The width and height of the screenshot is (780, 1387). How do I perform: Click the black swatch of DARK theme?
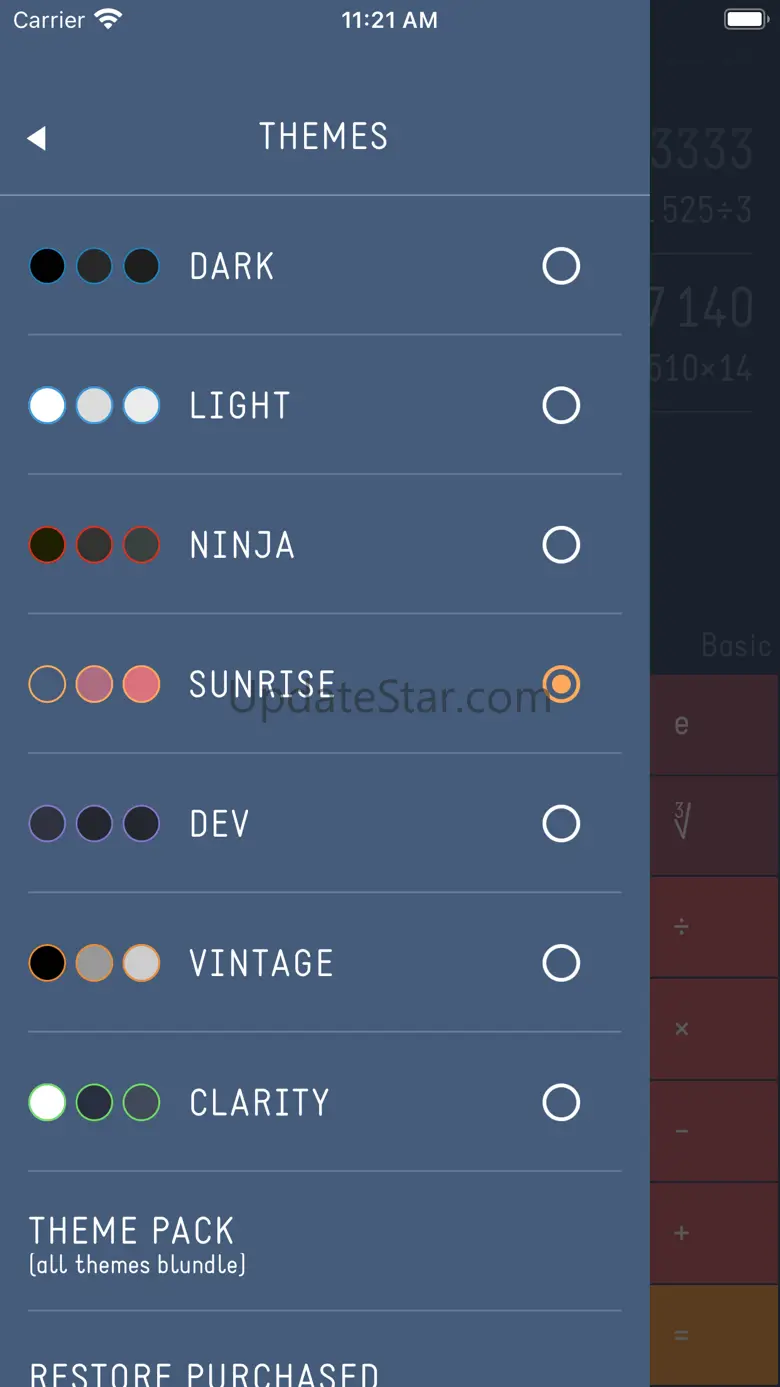[47, 266]
